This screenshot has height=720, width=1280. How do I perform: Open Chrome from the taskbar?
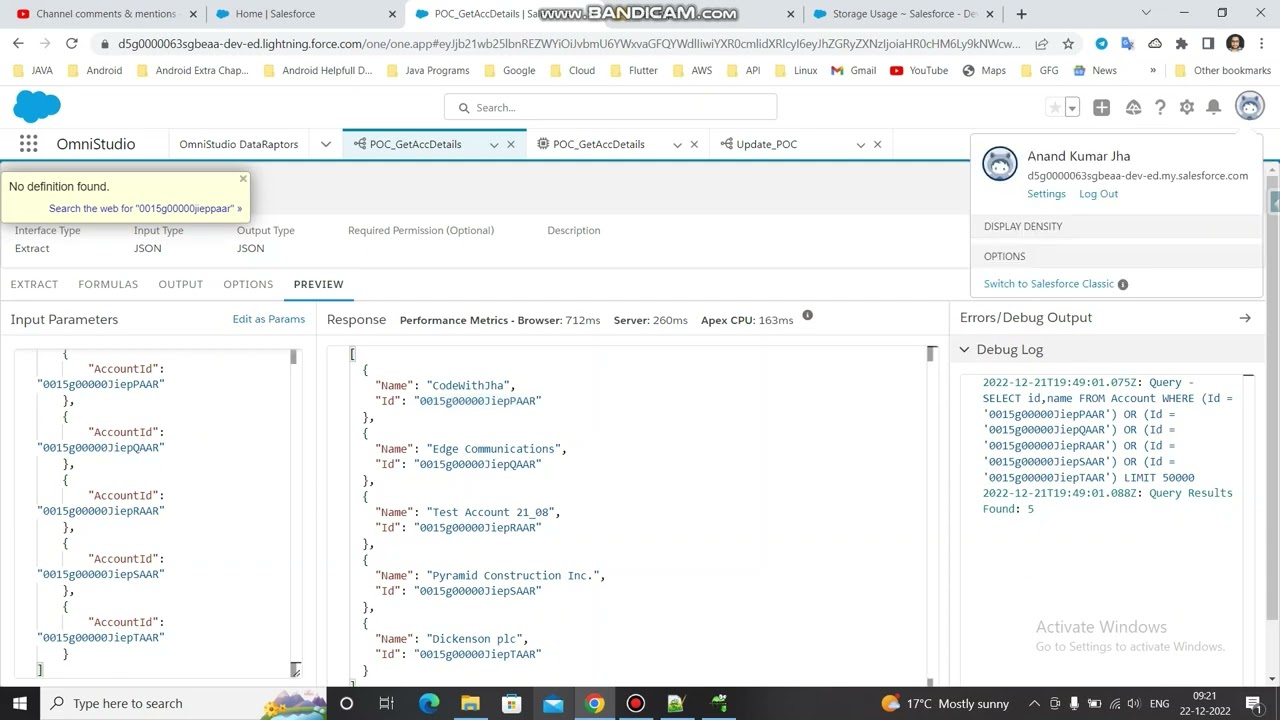tap(594, 703)
